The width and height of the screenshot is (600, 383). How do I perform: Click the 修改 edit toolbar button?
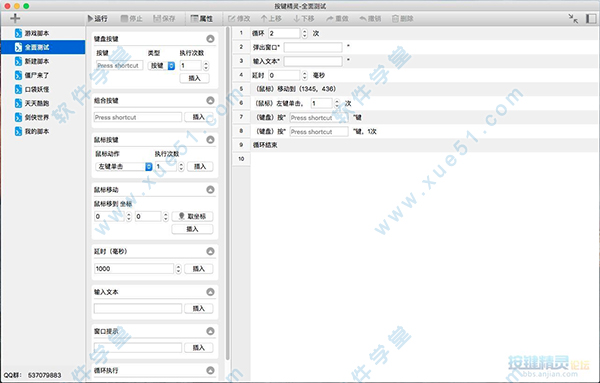point(239,18)
